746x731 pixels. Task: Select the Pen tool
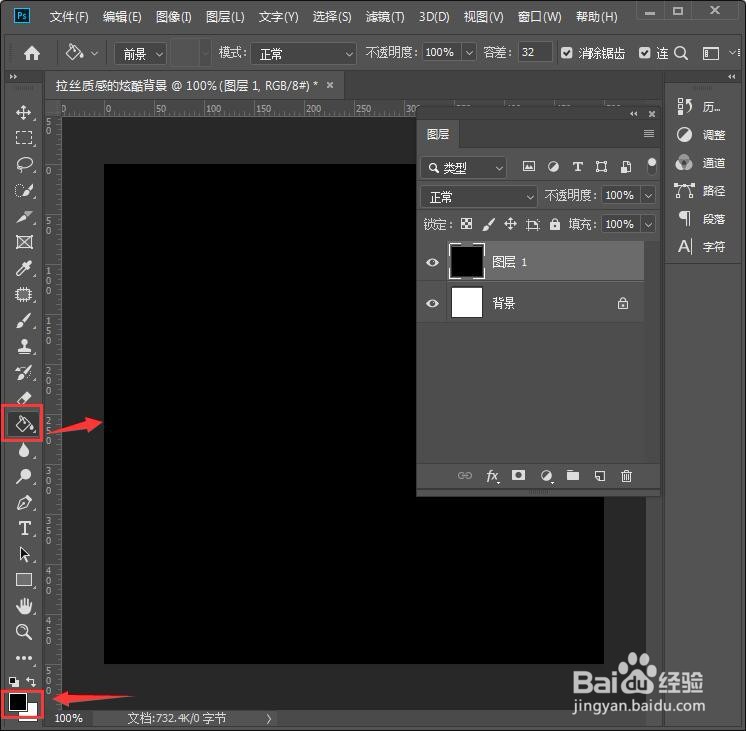point(24,502)
